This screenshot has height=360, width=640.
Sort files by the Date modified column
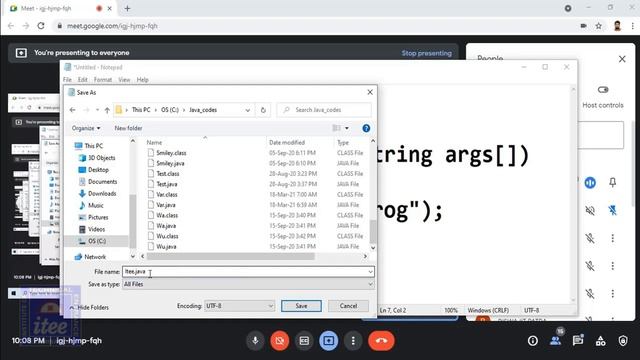(287, 142)
